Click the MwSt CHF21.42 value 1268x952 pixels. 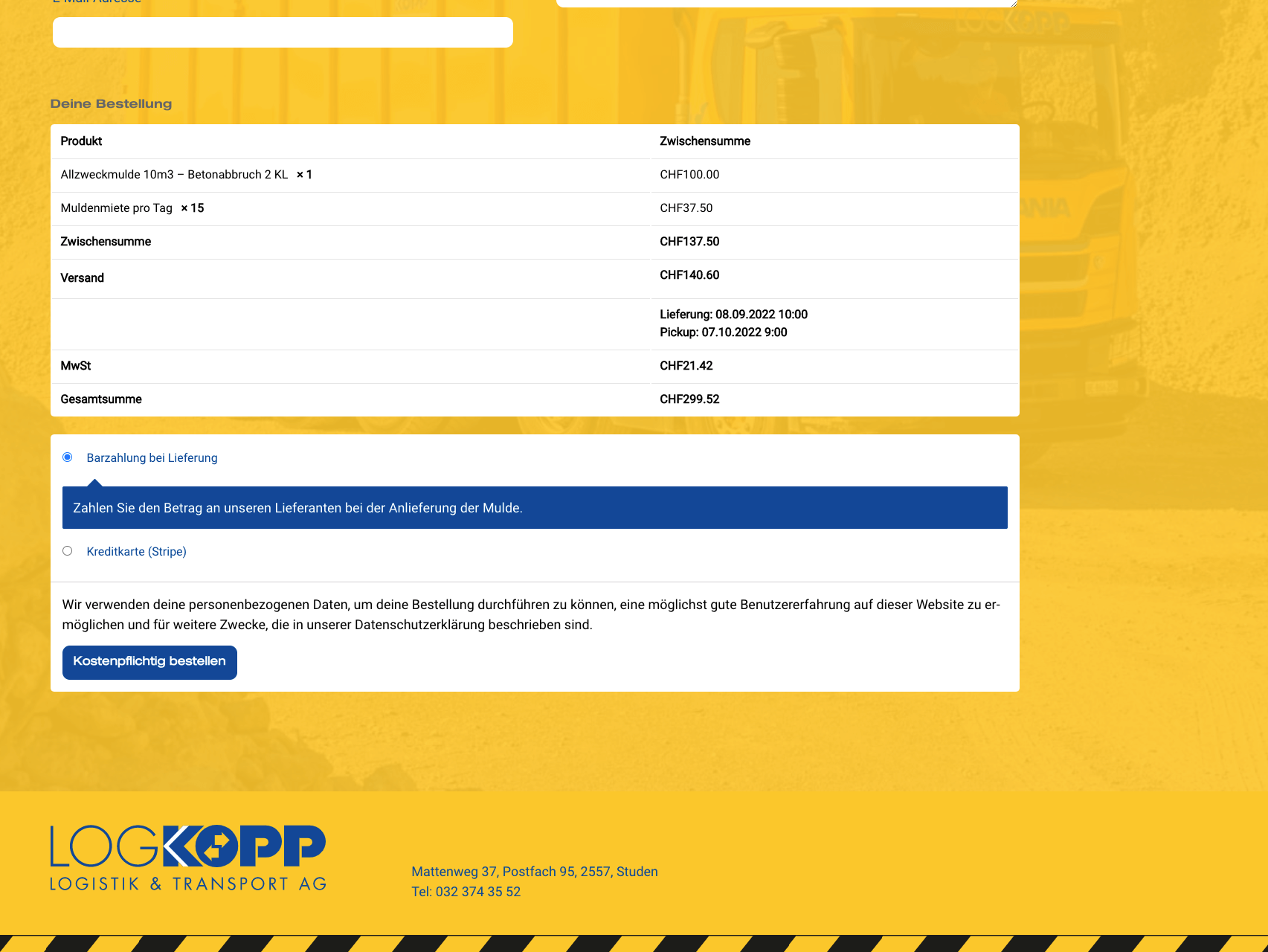point(686,366)
